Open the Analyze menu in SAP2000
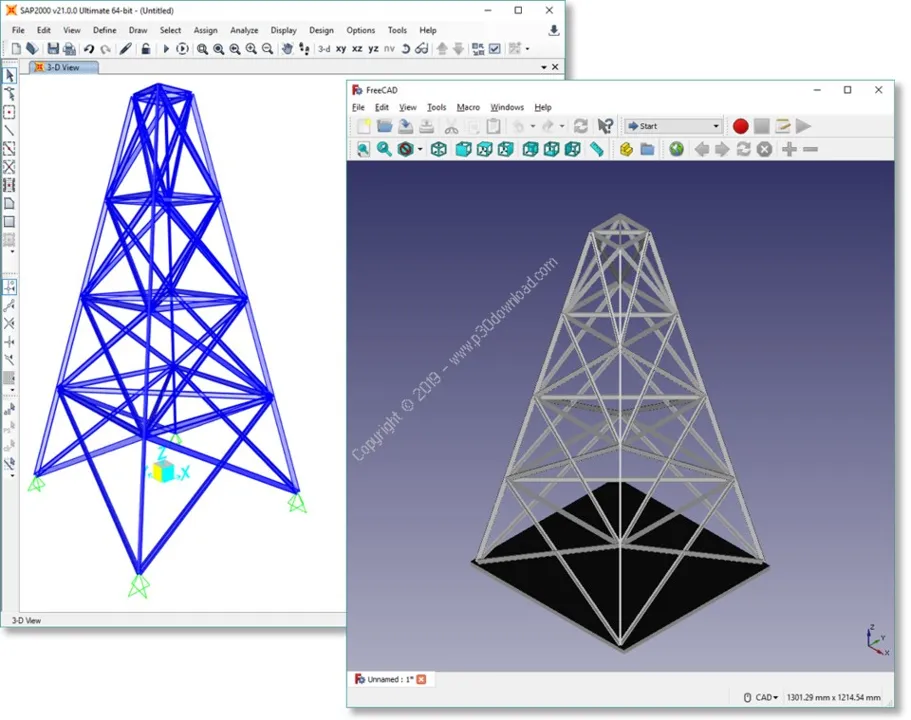The height and width of the screenshot is (720, 911). click(244, 30)
